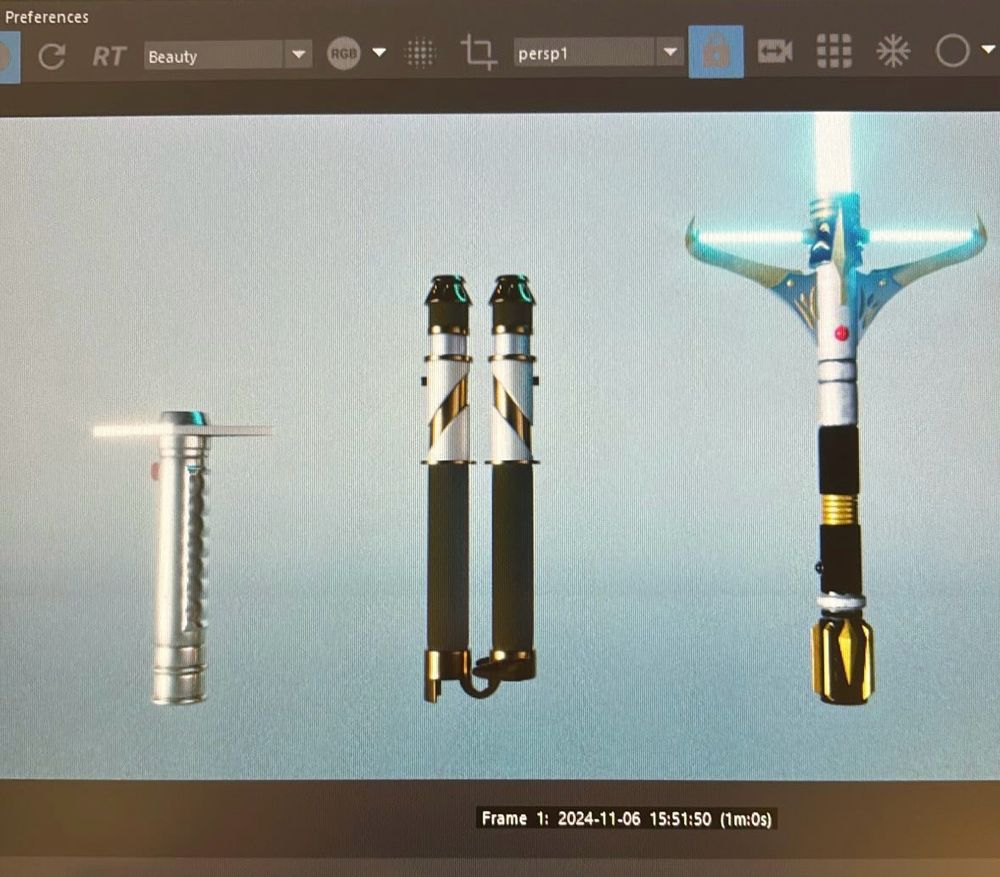This screenshot has height=877, width=1000.
Task: Open the Beauty AOV dropdown
Action: click(228, 55)
